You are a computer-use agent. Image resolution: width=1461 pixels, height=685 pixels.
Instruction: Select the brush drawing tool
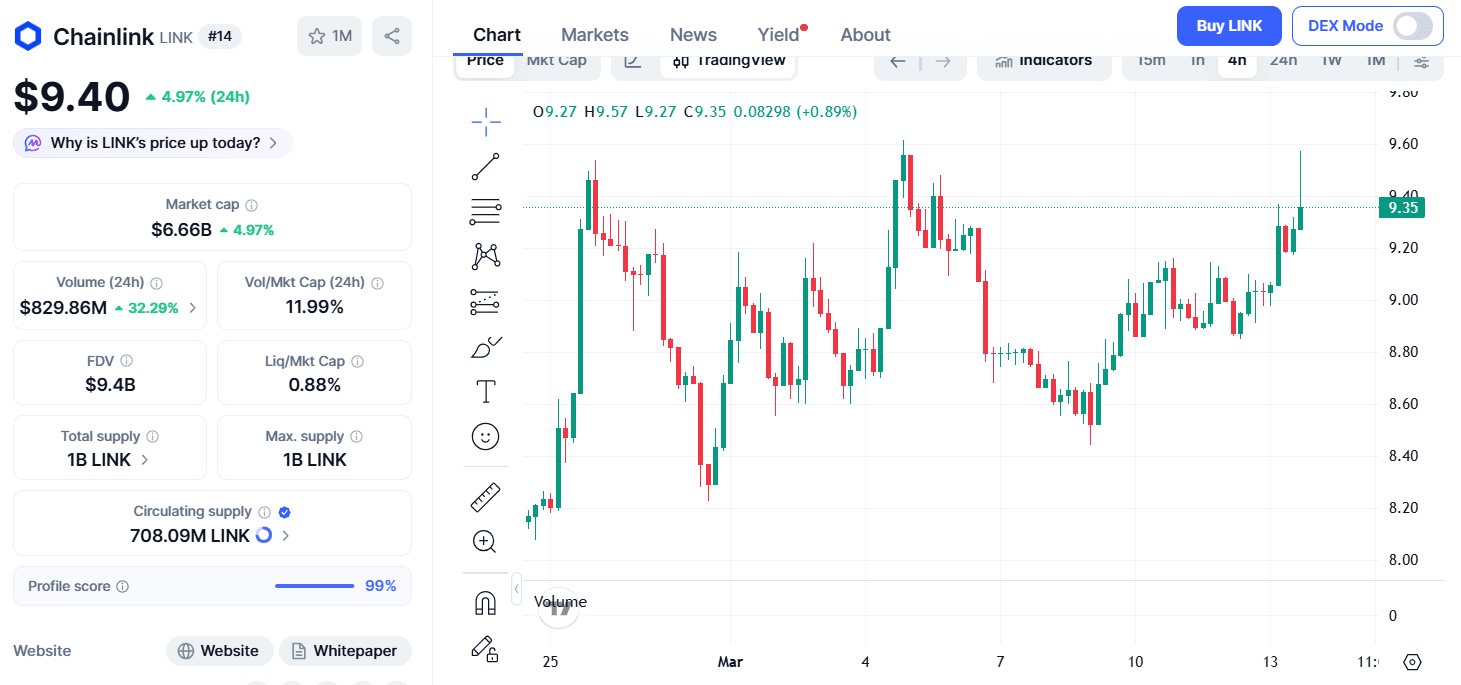tap(486, 347)
